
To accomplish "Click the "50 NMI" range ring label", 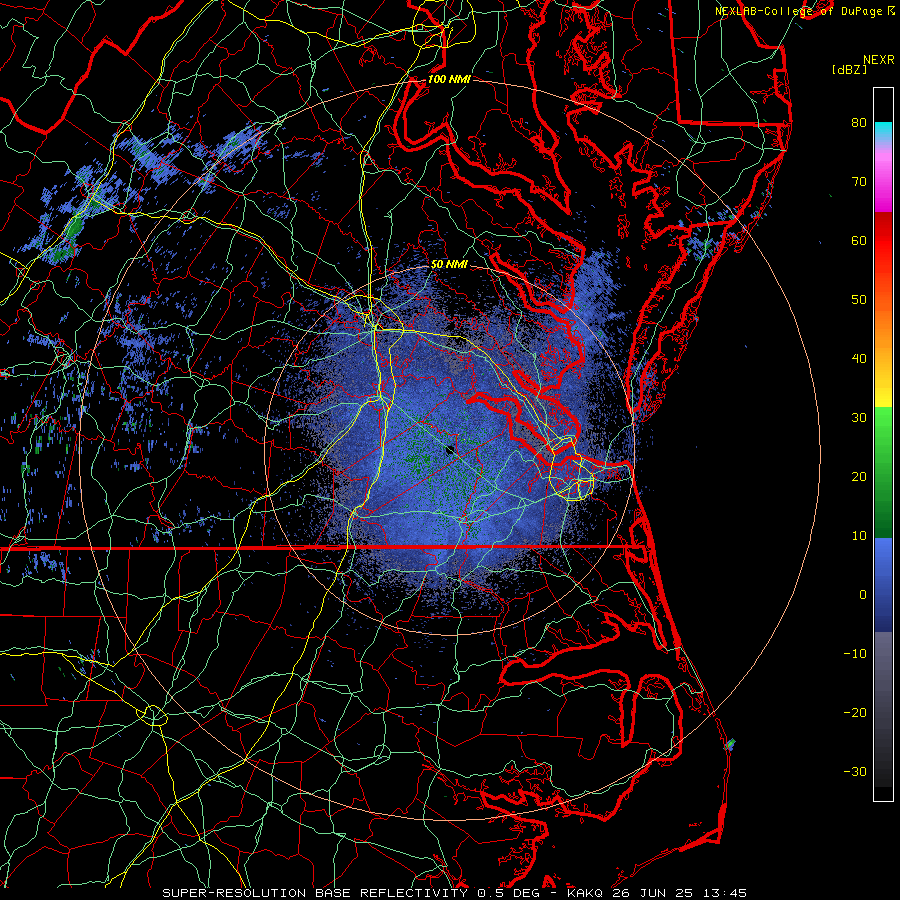I will click(x=449, y=264).
